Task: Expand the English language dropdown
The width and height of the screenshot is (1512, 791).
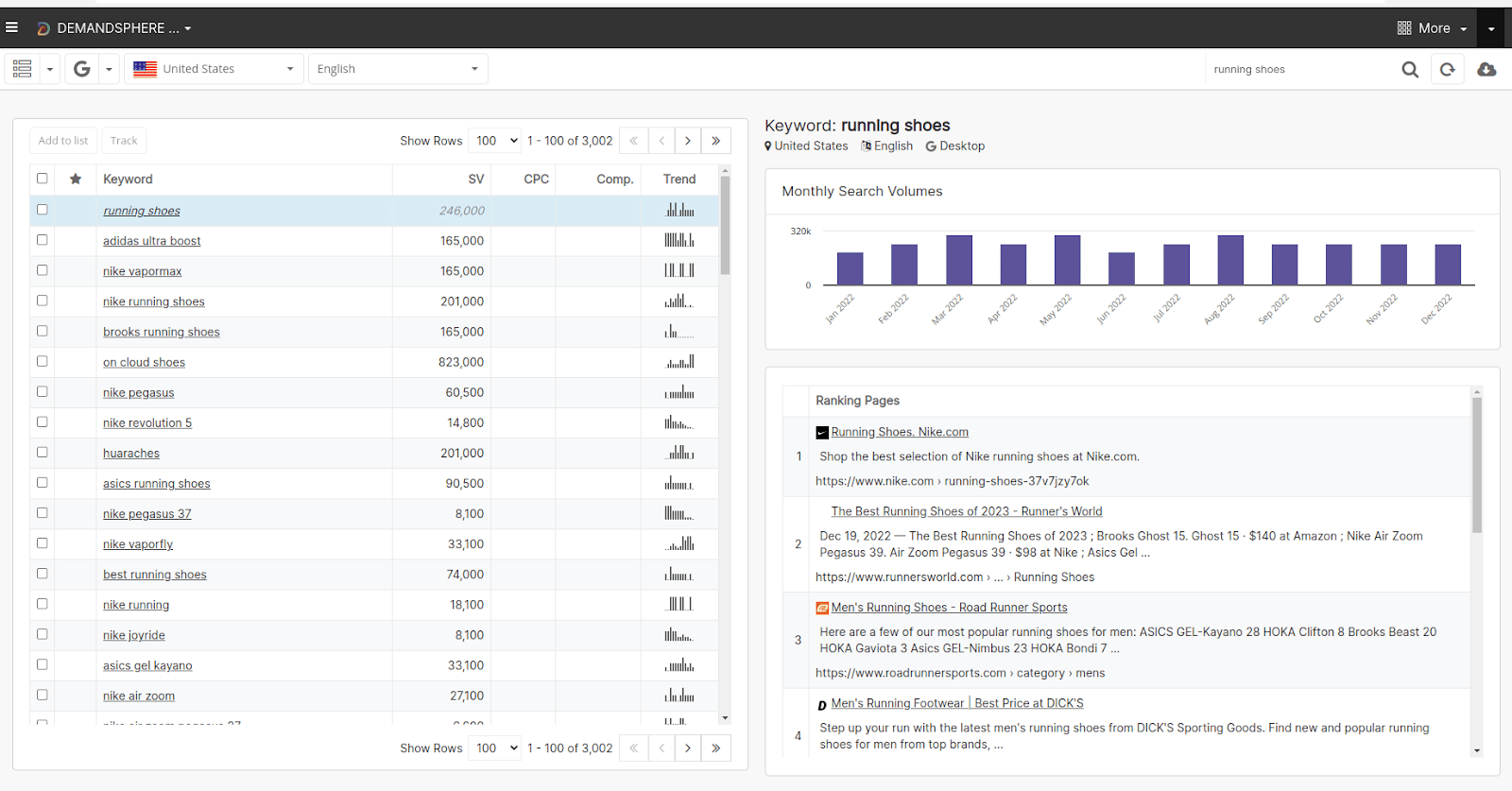Action: click(x=397, y=69)
